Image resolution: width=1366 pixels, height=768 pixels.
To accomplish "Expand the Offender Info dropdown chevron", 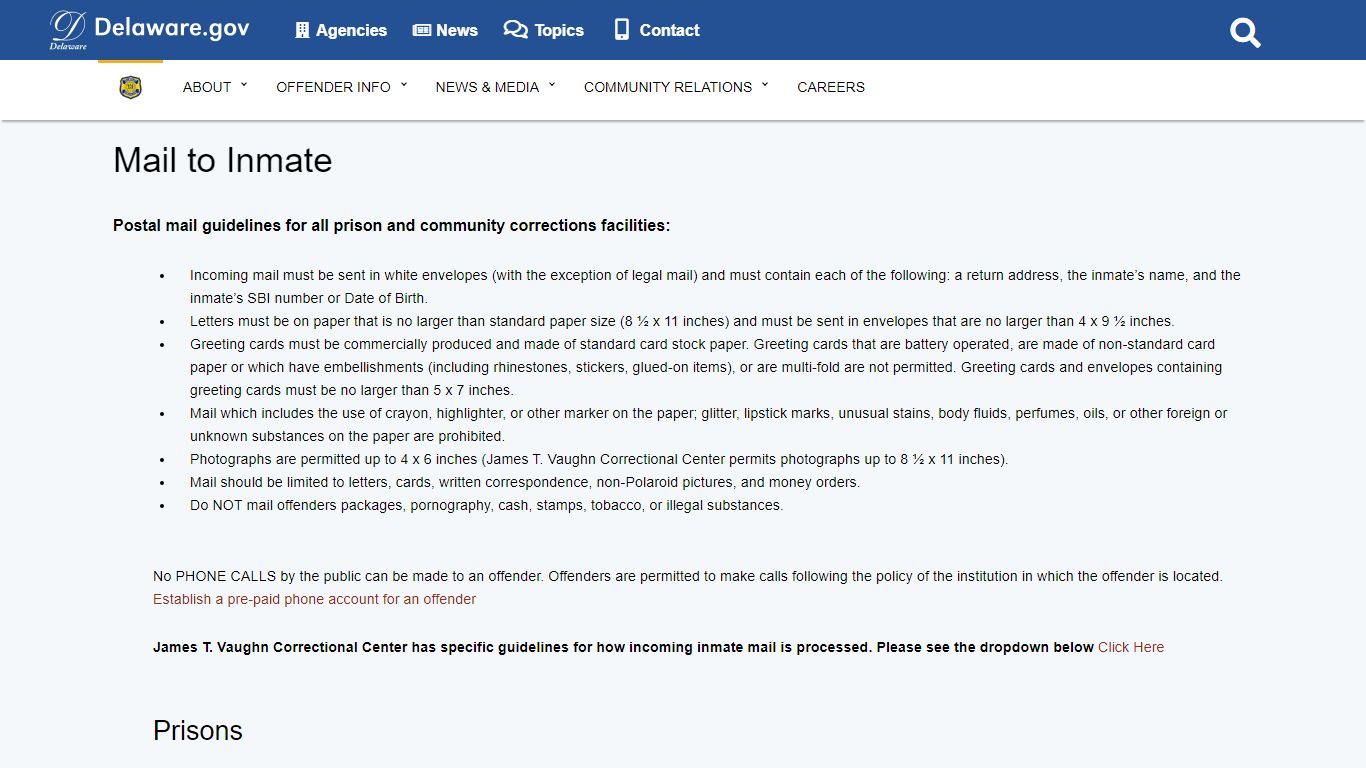I will [404, 85].
